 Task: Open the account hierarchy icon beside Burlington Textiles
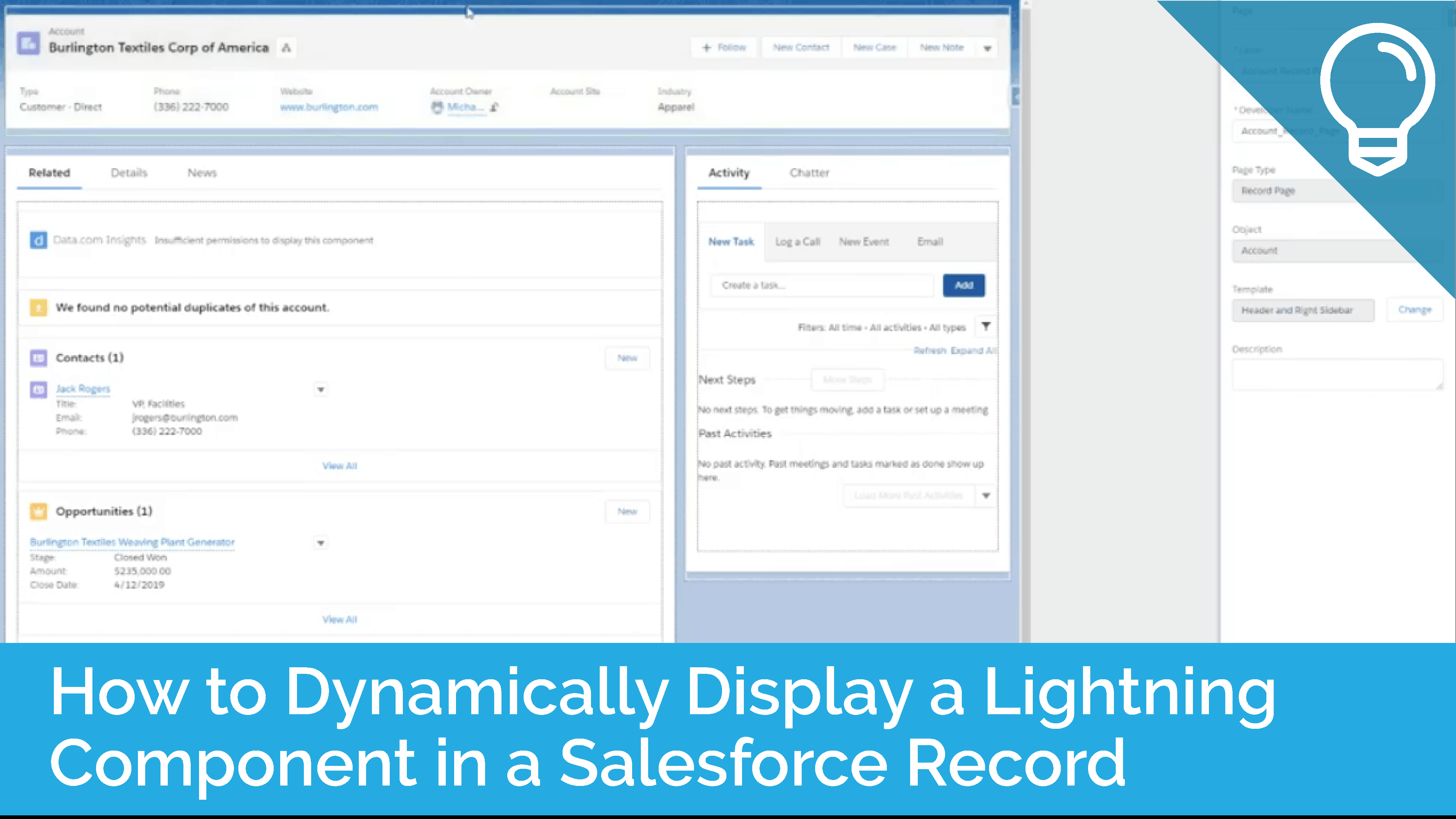286,48
